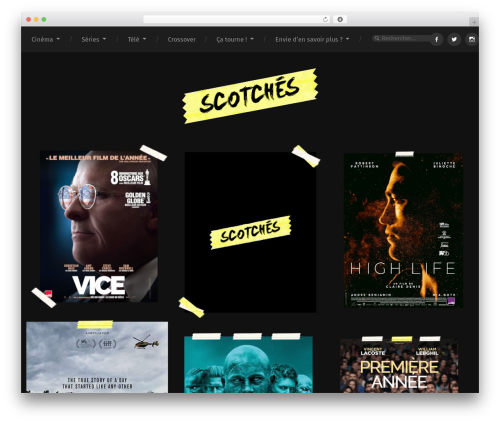The image size is (500, 423).
Task: Open the High Life movie poster
Action: pos(403,230)
